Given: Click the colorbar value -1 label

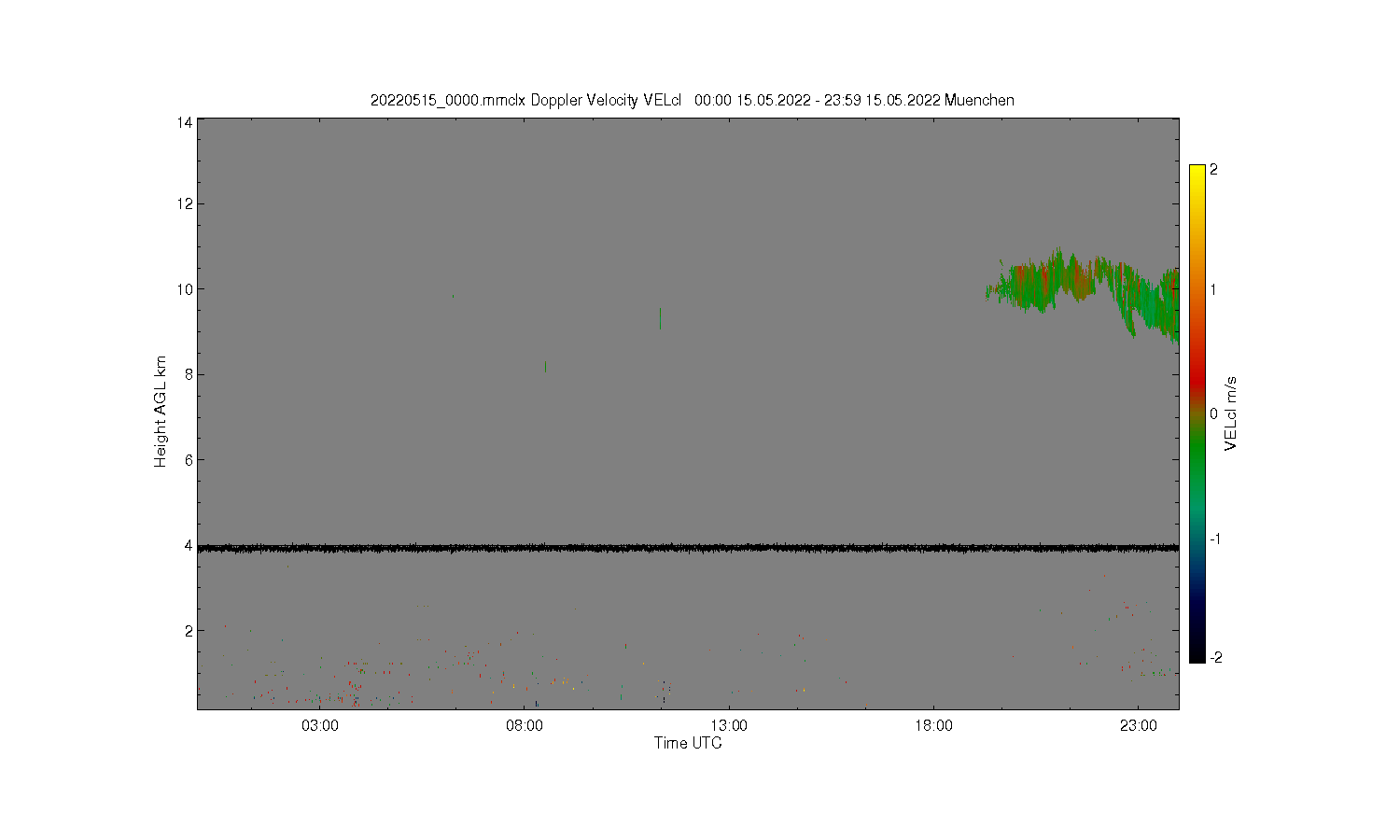Looking at the screenshot, I should [1213, 539].
